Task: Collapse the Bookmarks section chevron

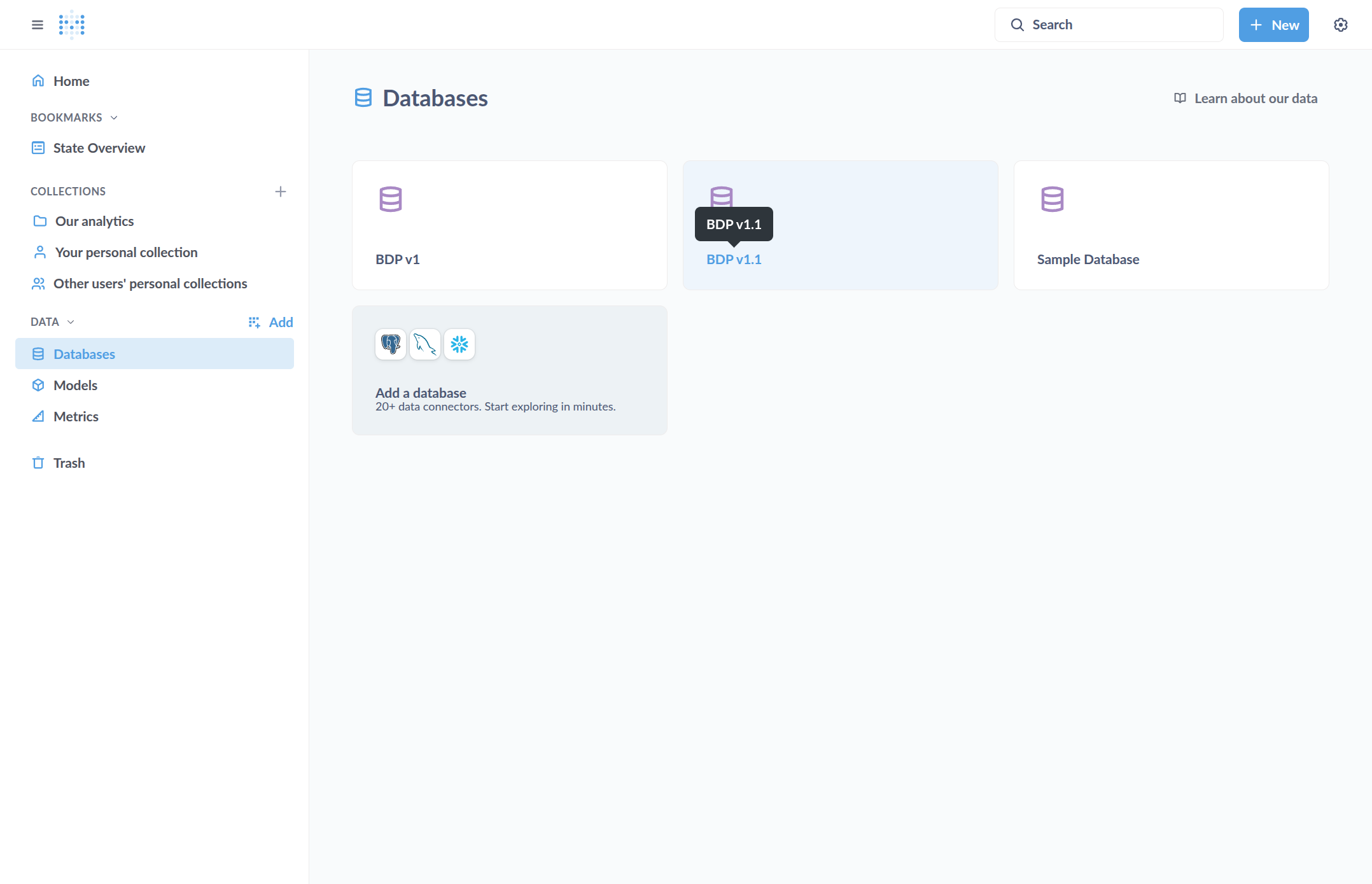Action: pos(114,118)
